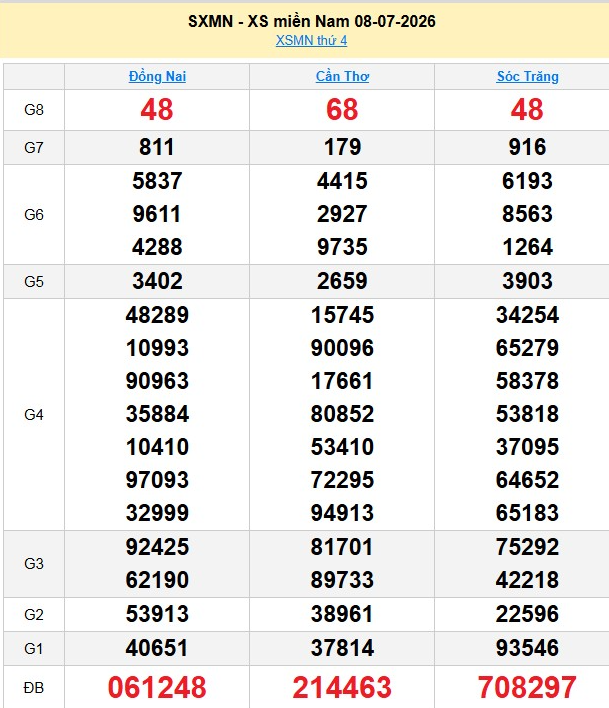Open the Đồng Nai province link

click(x=157, y=76)
